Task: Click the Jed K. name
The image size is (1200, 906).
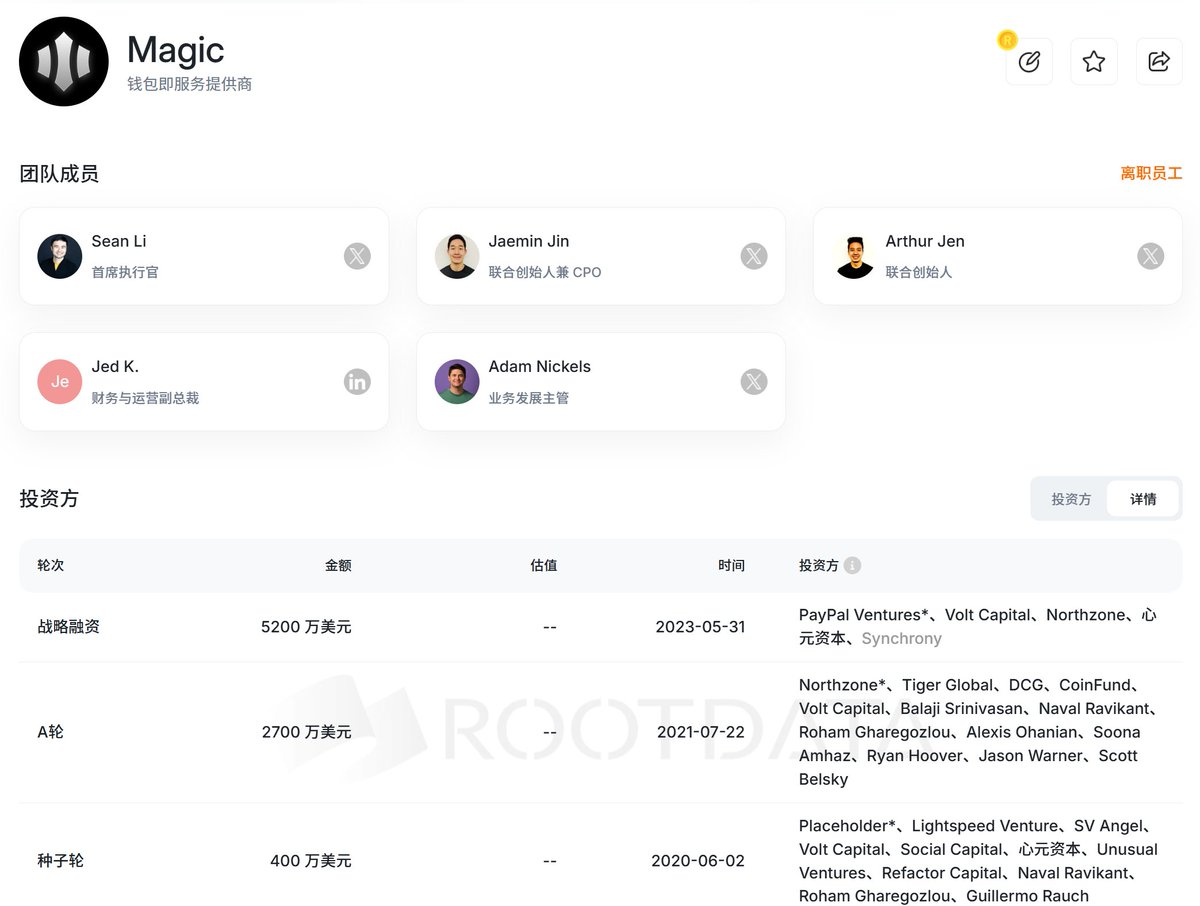Action: click(115, 366)
